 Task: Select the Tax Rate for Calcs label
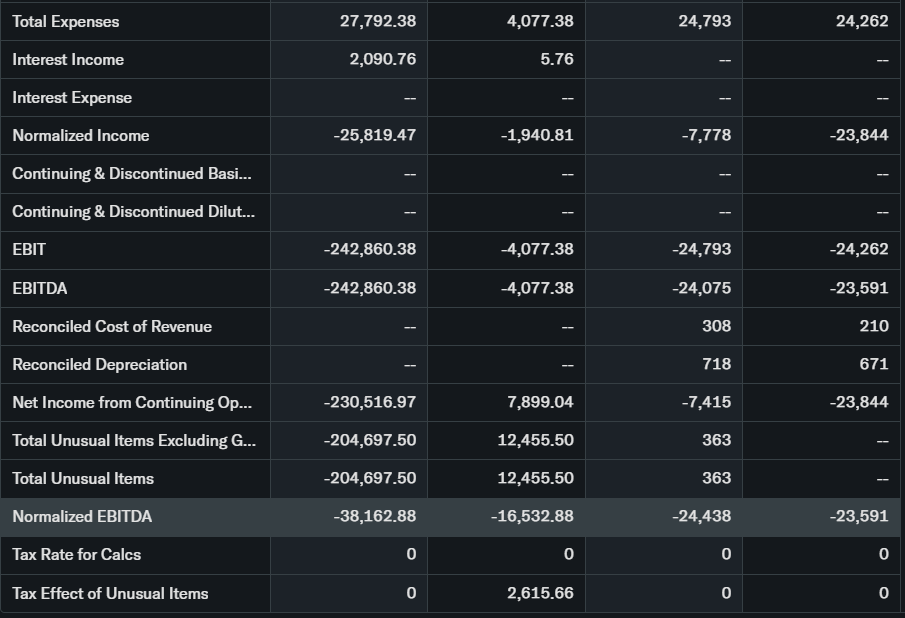(x=77, y=554)
